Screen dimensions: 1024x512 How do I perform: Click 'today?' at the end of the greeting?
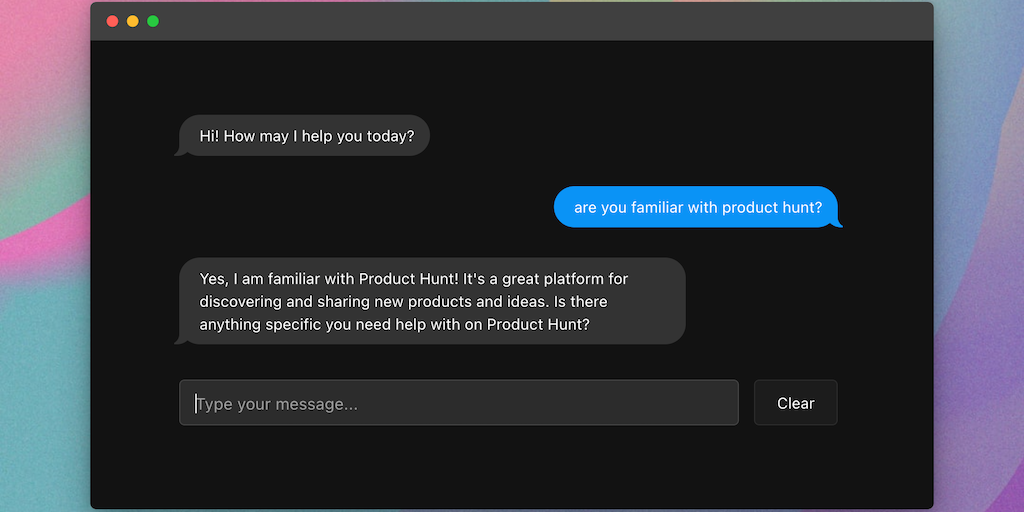[x=390, y=136]
